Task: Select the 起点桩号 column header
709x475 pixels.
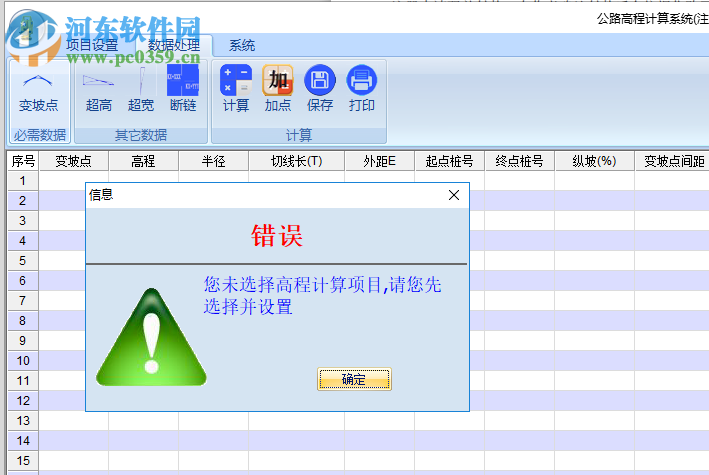Action: point(449,161)
